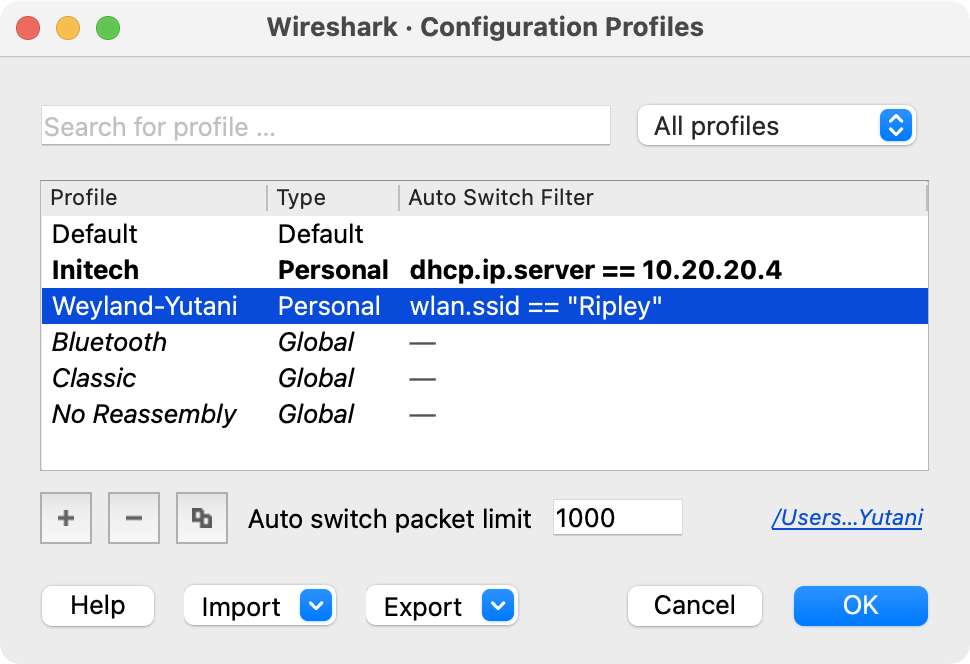Add a new profile with the plus icon
Viewport: 970px width, 664px height.
[65, 517]
